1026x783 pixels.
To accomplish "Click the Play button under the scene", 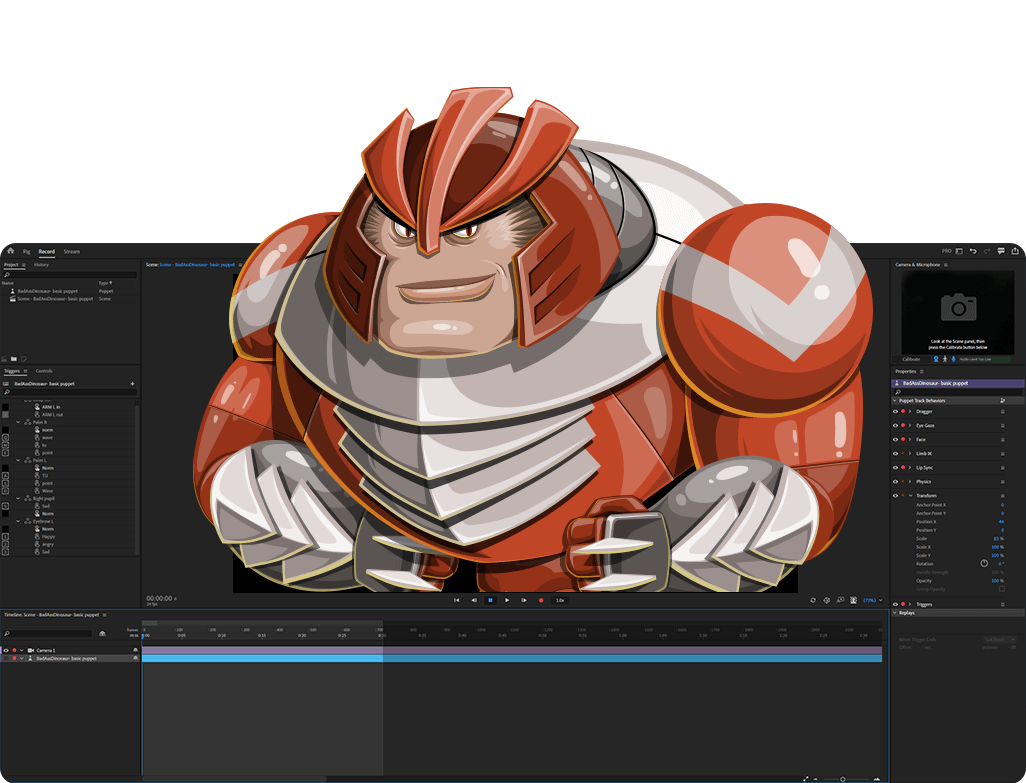I will coord(507,600).
